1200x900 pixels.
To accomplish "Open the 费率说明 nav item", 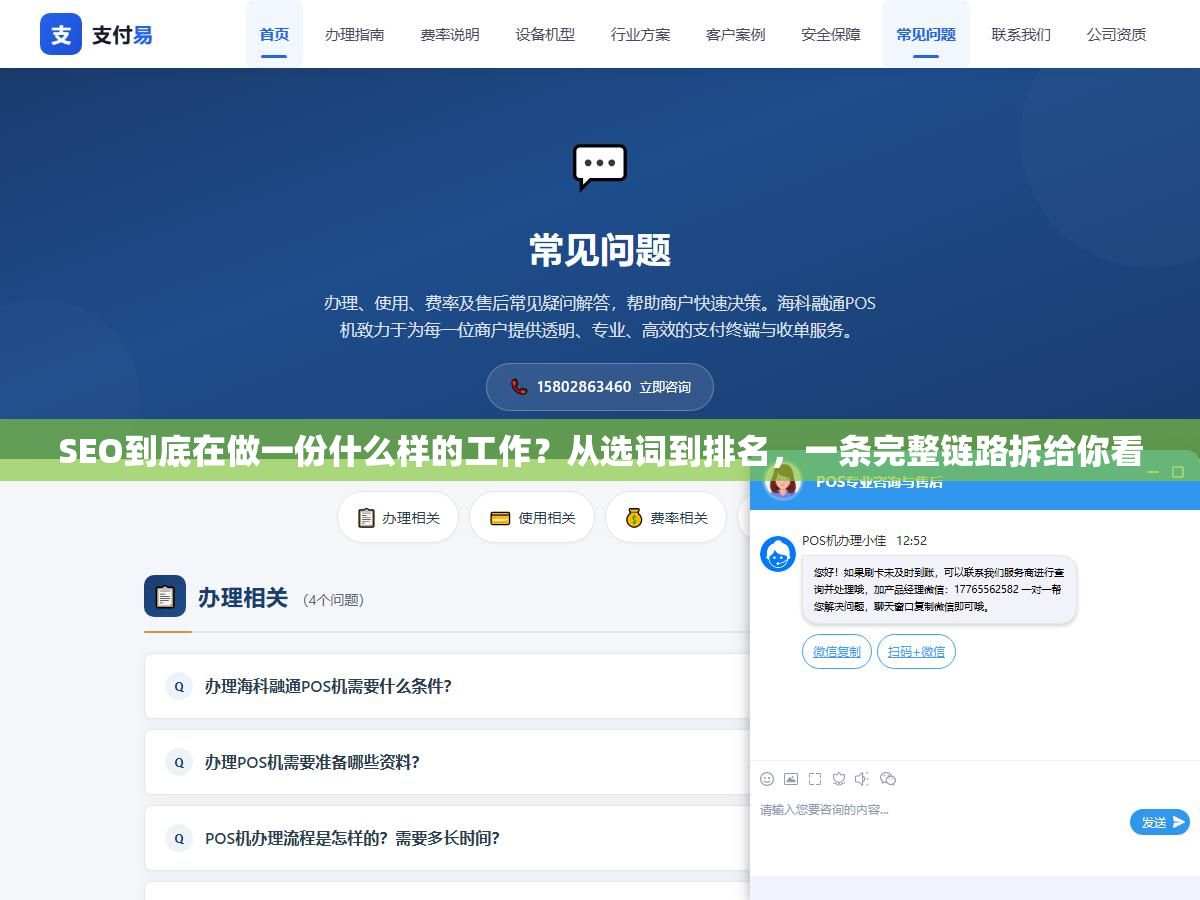I will tap(450, 34).
